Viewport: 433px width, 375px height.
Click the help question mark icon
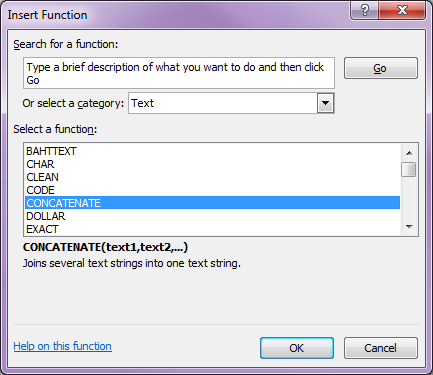tap(364, 10)
